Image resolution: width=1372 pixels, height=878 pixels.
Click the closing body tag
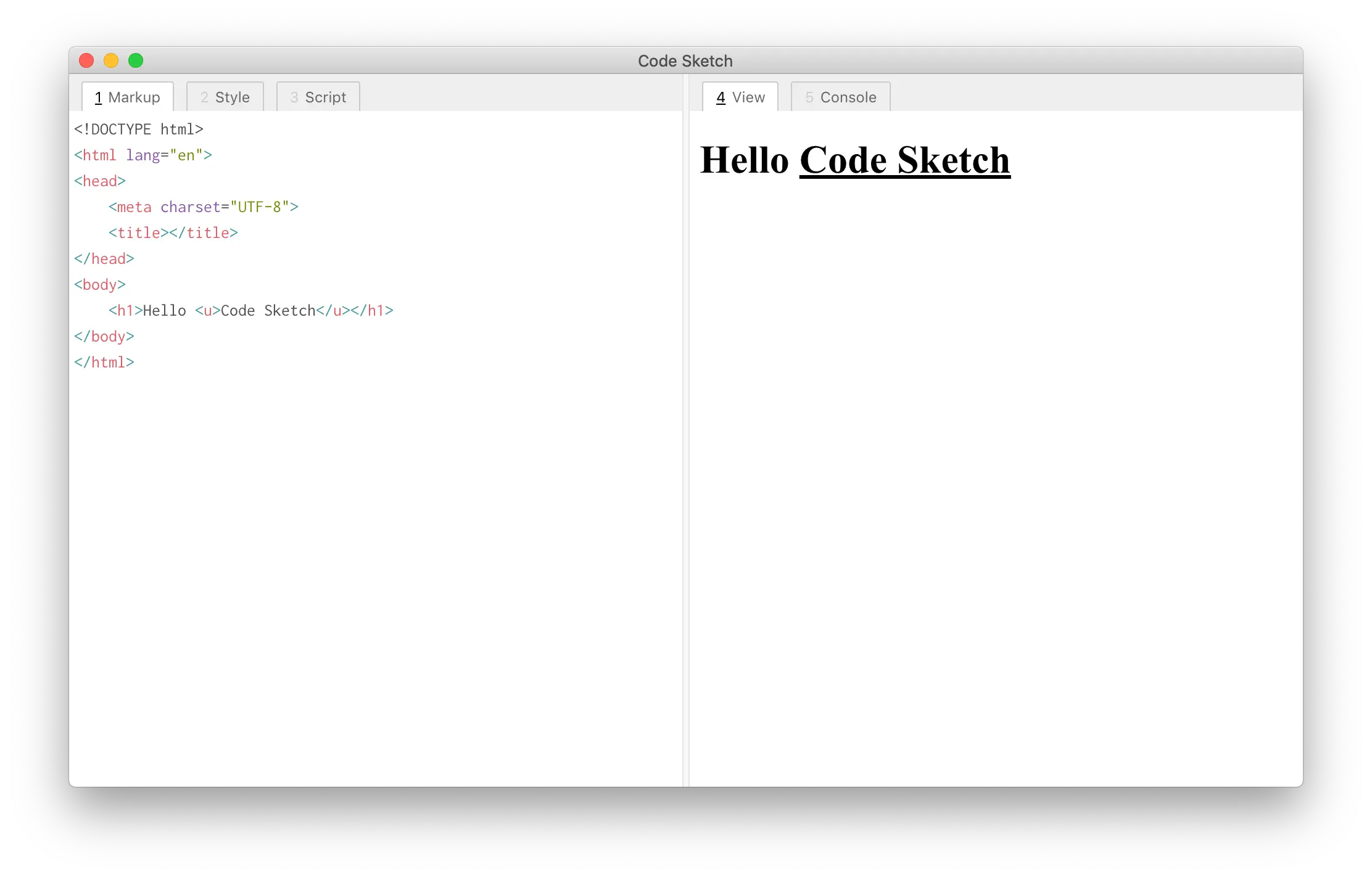[x=104, y=336]
